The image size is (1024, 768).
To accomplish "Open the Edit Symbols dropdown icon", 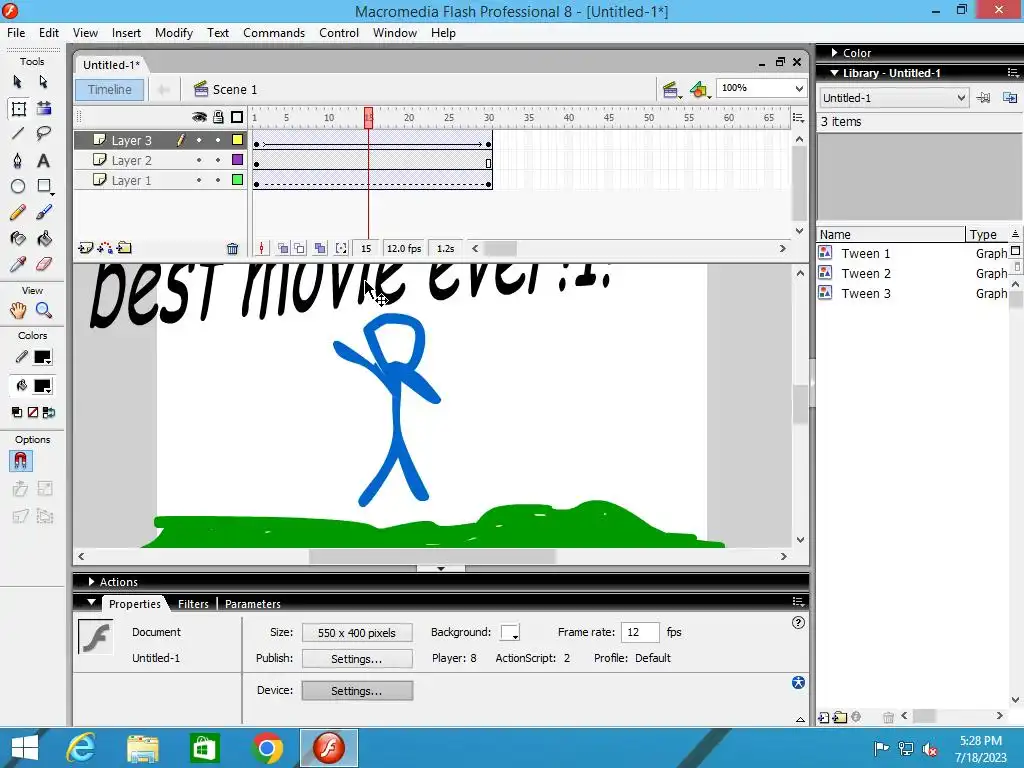I will click(x=699, y=89).
